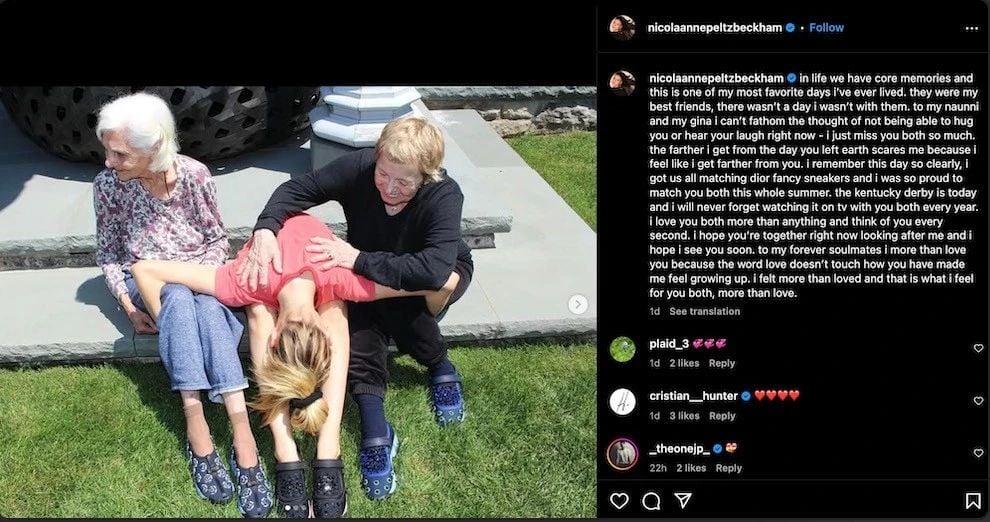
Task: Open the comment bubble icon
Action: [651, 501]
